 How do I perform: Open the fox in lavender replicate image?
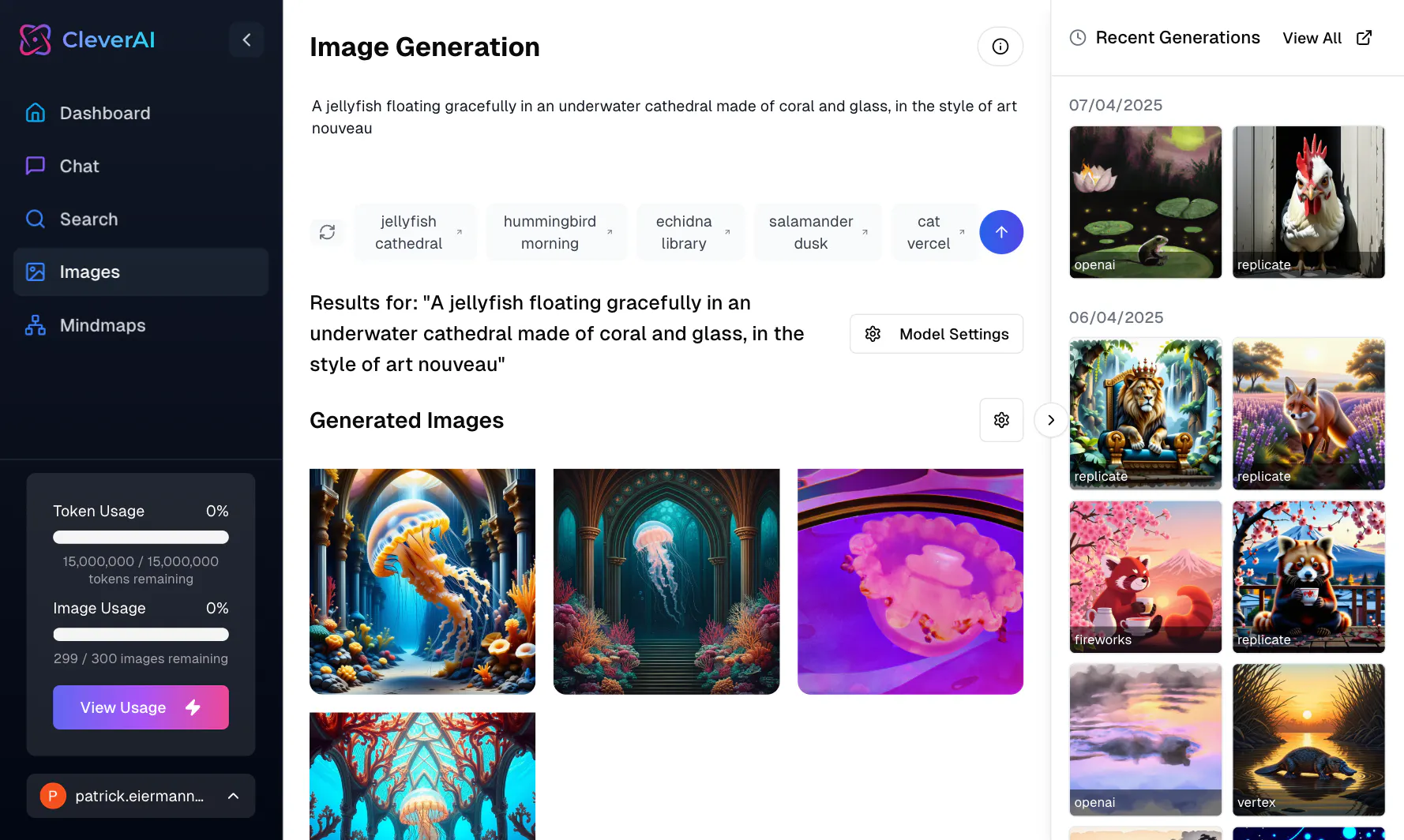(x=1308, y=414)
